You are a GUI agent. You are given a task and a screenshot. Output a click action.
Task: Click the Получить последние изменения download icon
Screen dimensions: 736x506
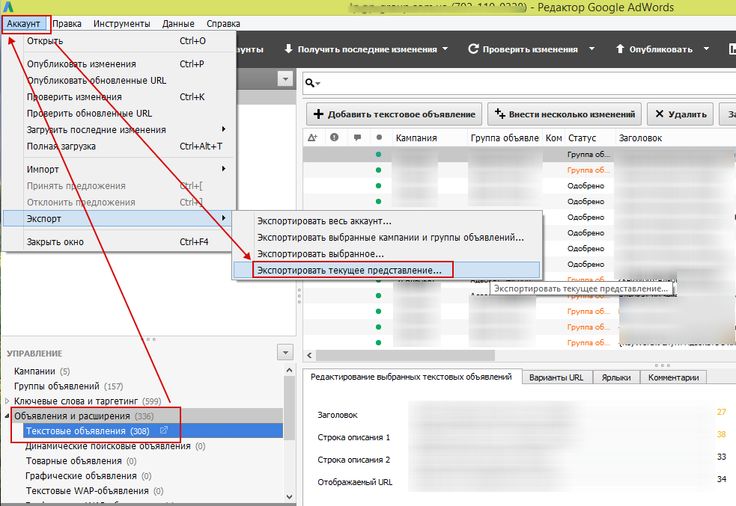coord(289,49)
